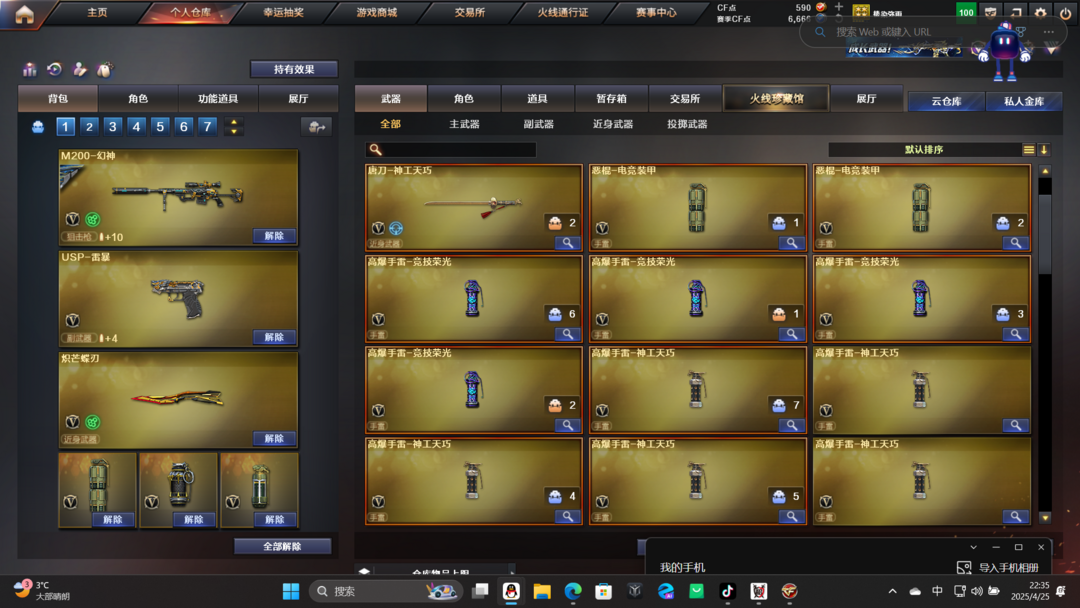Click 解除 on the 炽芒蝶刃 melee weapon
The image size is (1080, 608).
click(x=274, y=438)
